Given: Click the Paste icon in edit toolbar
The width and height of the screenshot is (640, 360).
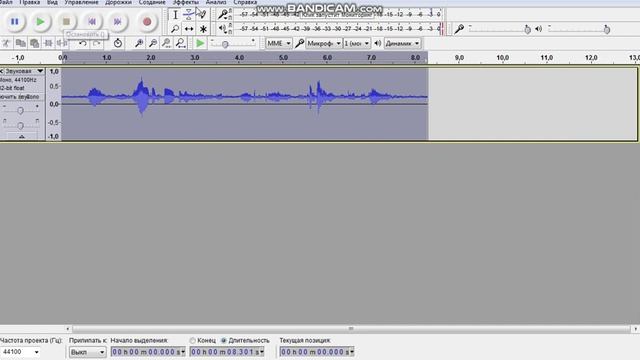Looking at the screenshot, I should pos(34,43).
